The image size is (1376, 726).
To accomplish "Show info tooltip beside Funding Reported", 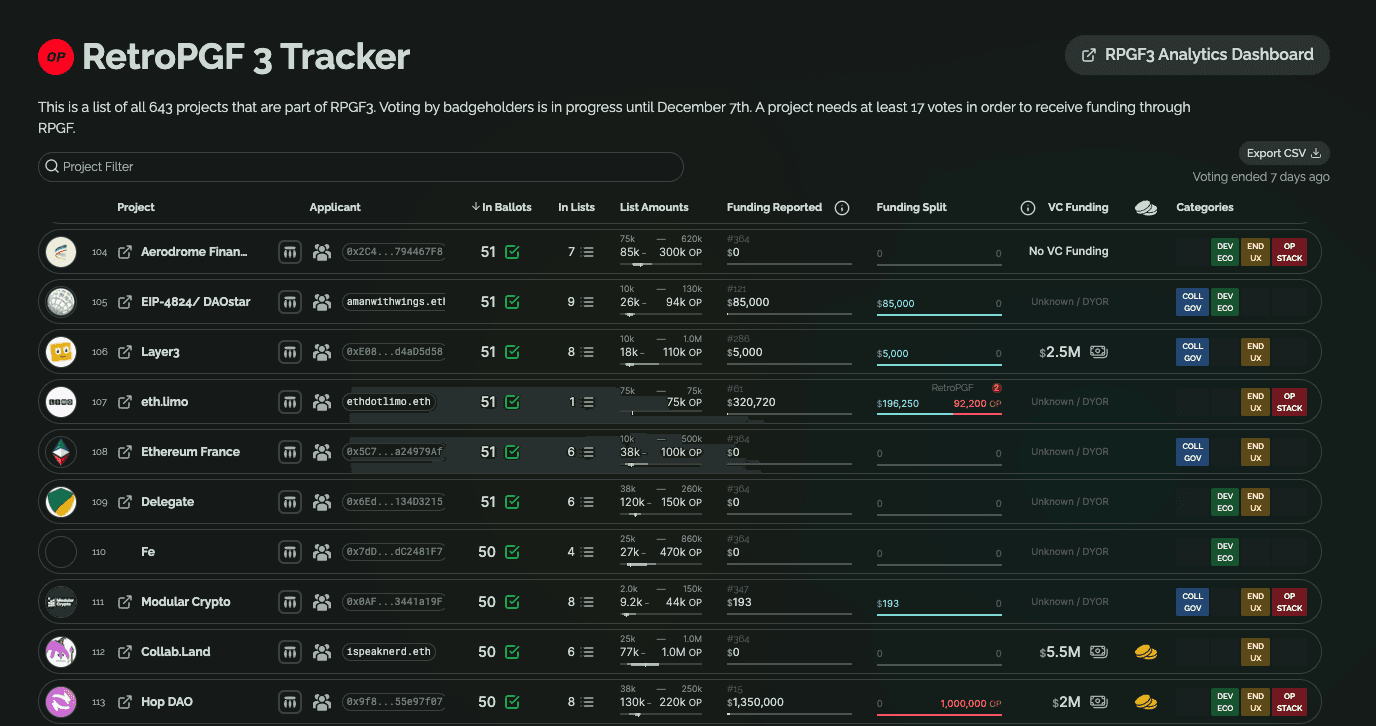I will pos(842,208).
